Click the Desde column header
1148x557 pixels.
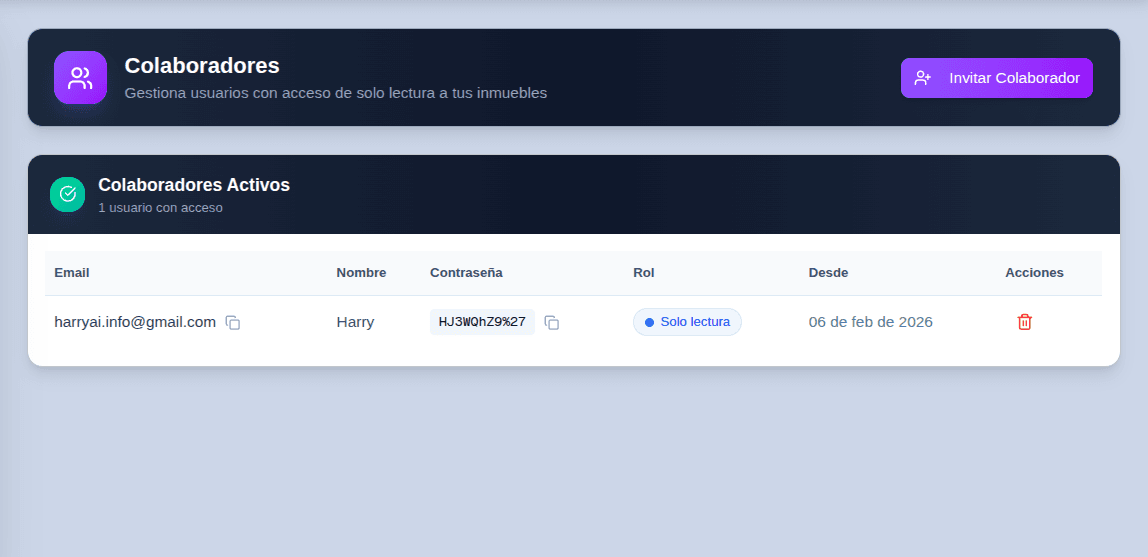pos(828,273)
